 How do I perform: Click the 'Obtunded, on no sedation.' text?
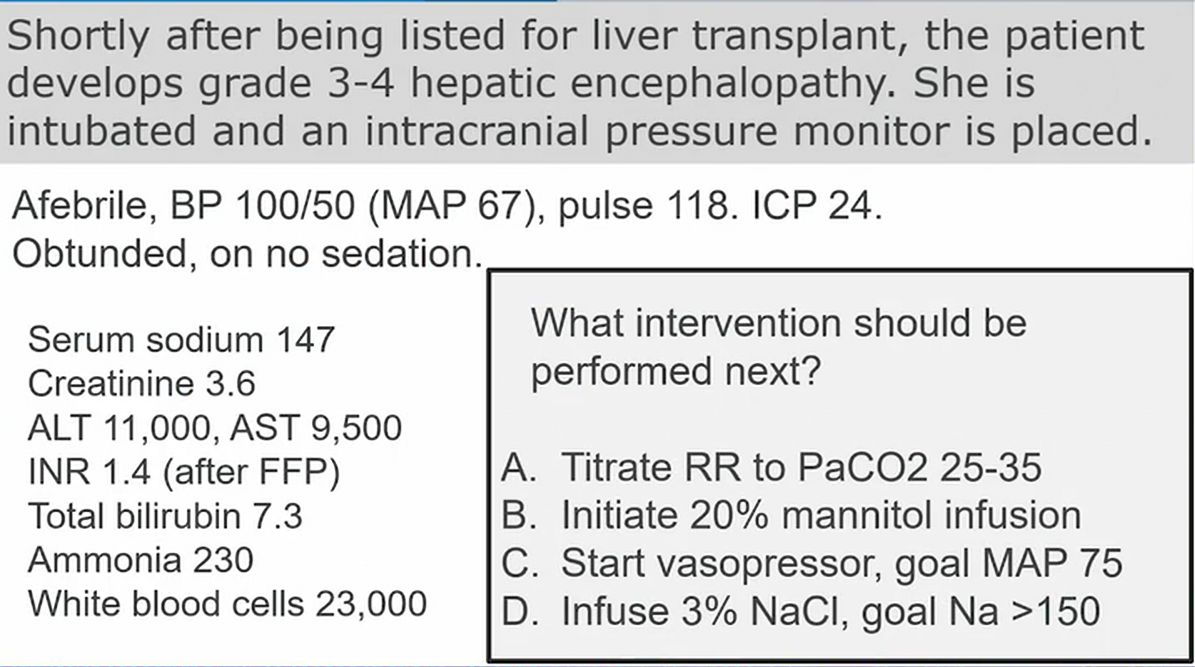(248, 254)
